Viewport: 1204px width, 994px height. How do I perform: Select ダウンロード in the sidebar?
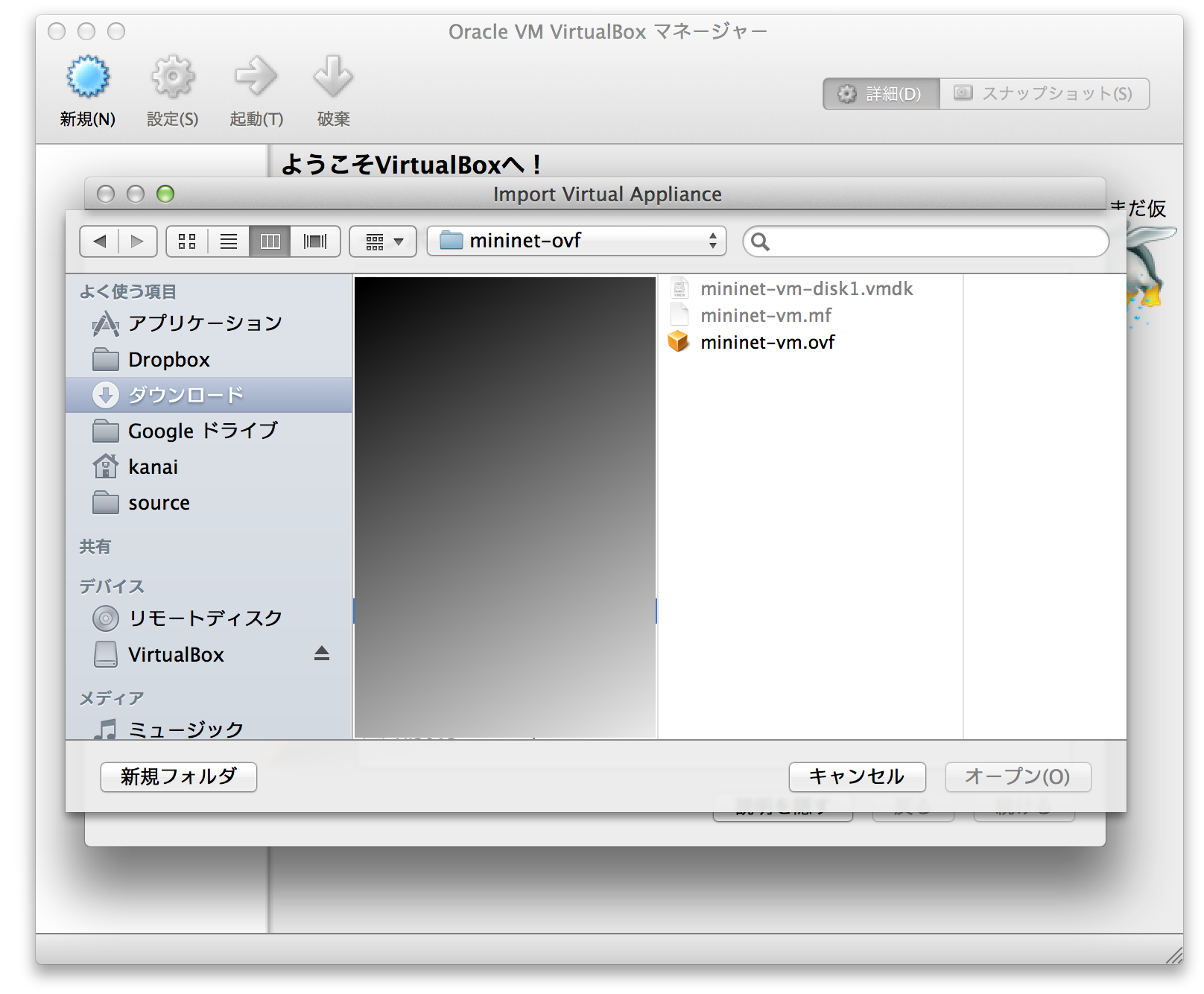209,395
